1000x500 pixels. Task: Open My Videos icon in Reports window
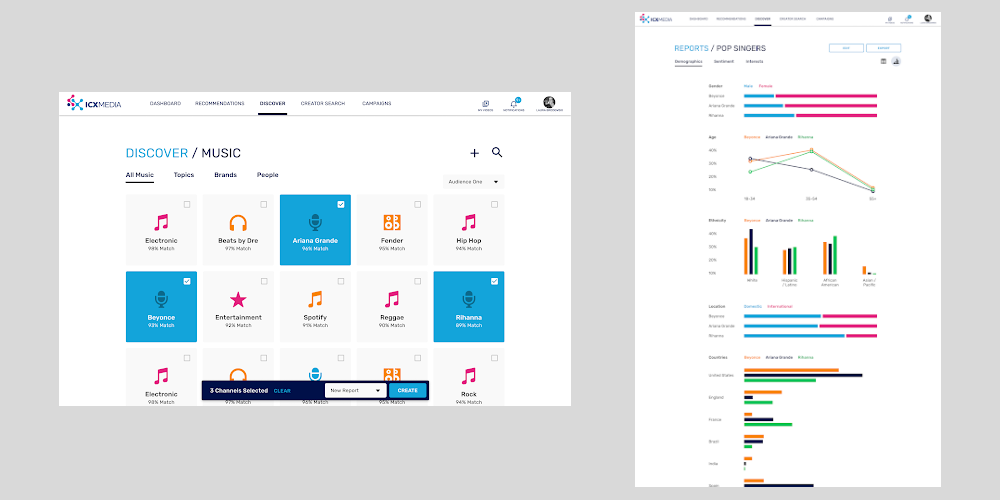click(890, 19)
